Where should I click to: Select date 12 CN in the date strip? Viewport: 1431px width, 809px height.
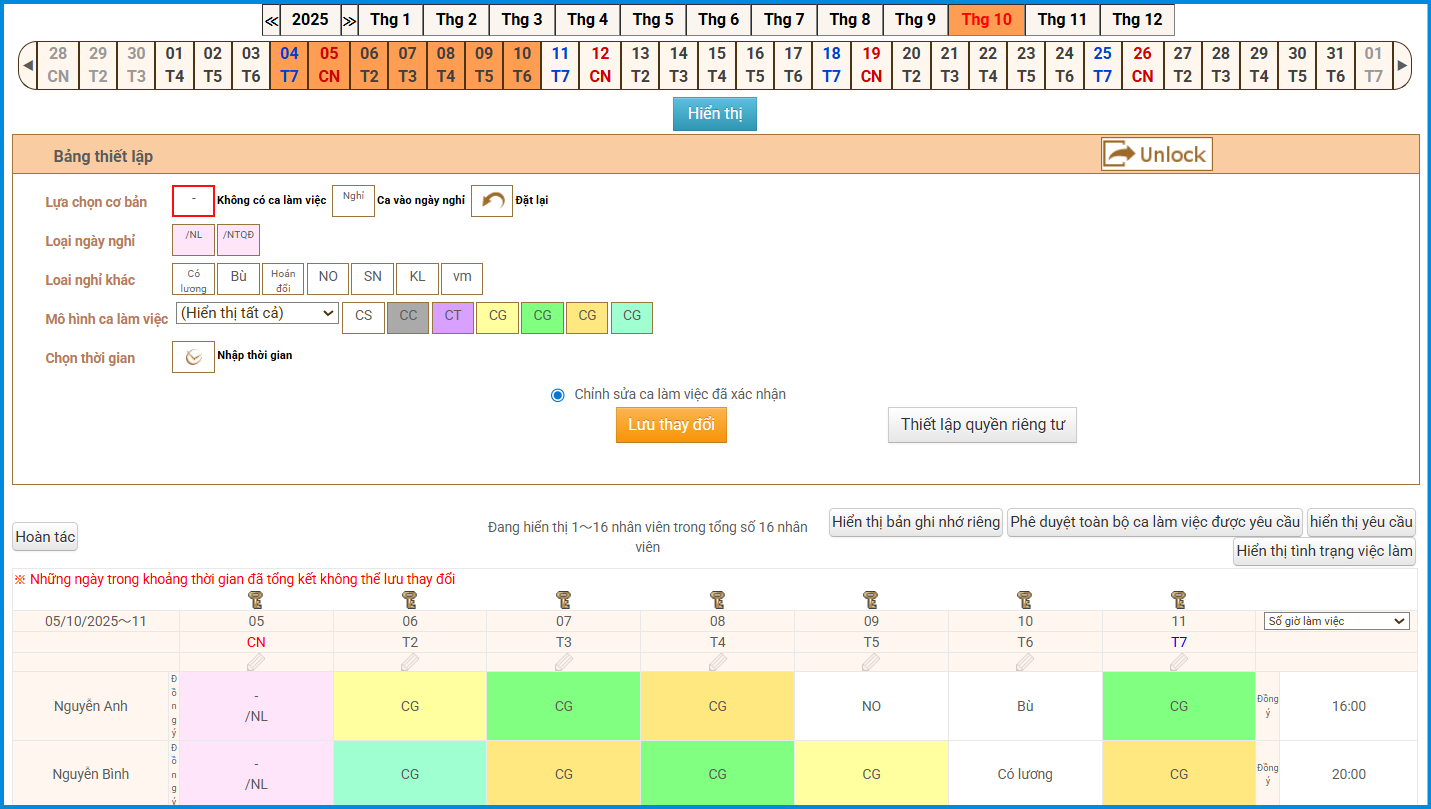pyautogui.click(x=600, y=65)
